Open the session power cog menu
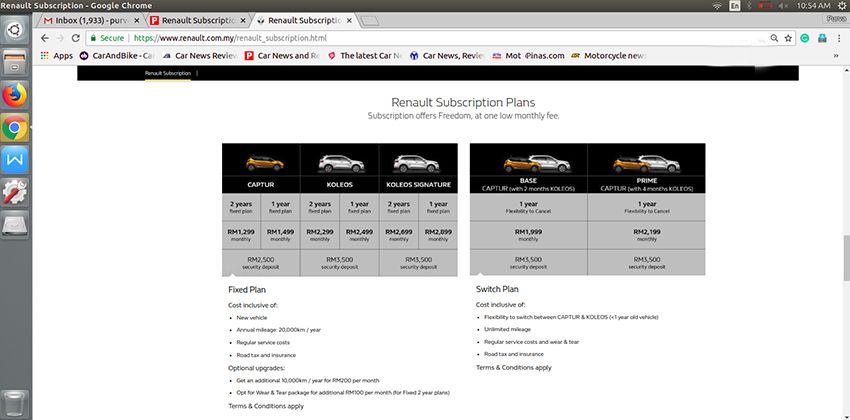850x420 pixels. (841, 5)
